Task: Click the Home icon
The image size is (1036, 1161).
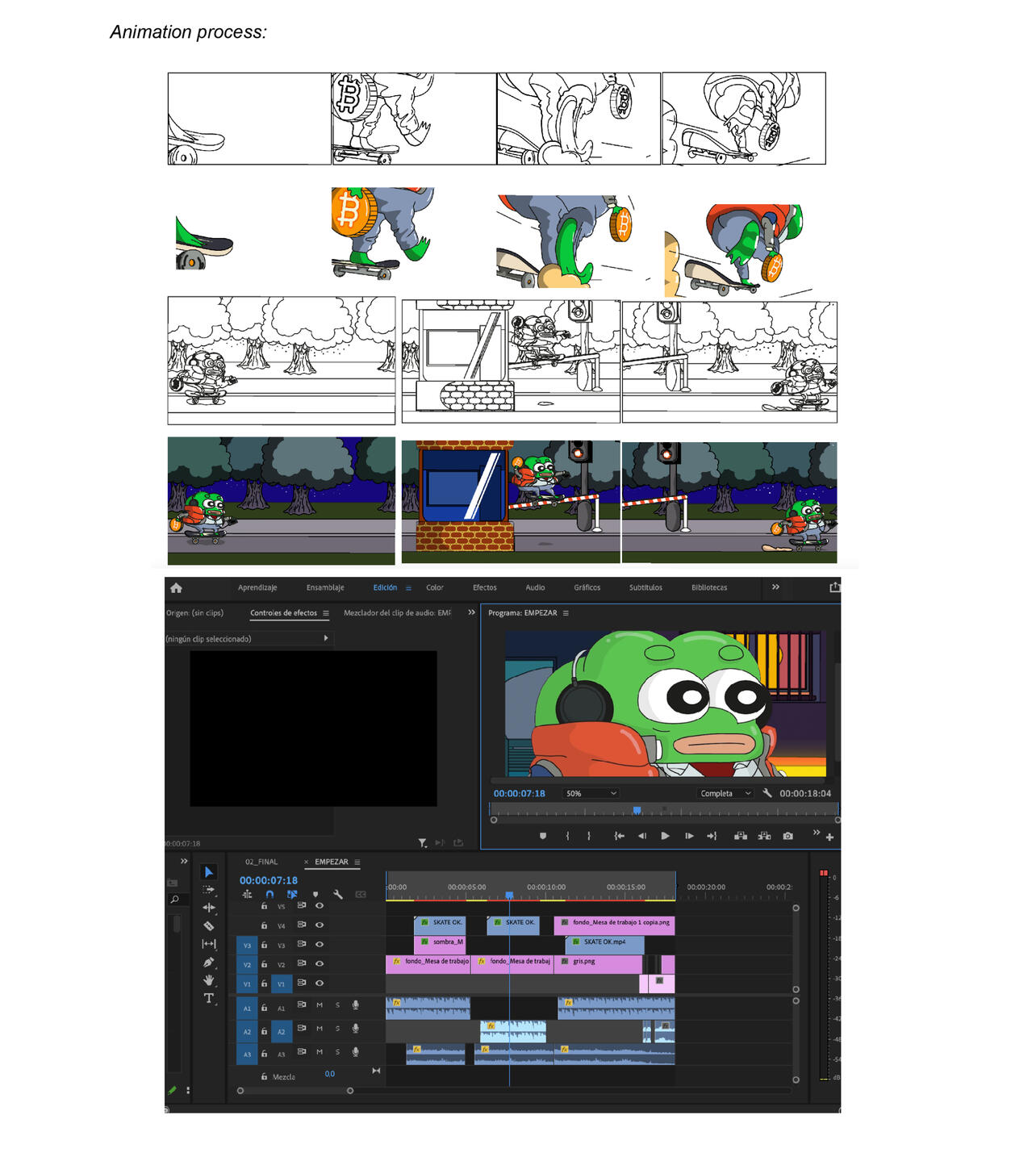Action: (x=177, y=588)
